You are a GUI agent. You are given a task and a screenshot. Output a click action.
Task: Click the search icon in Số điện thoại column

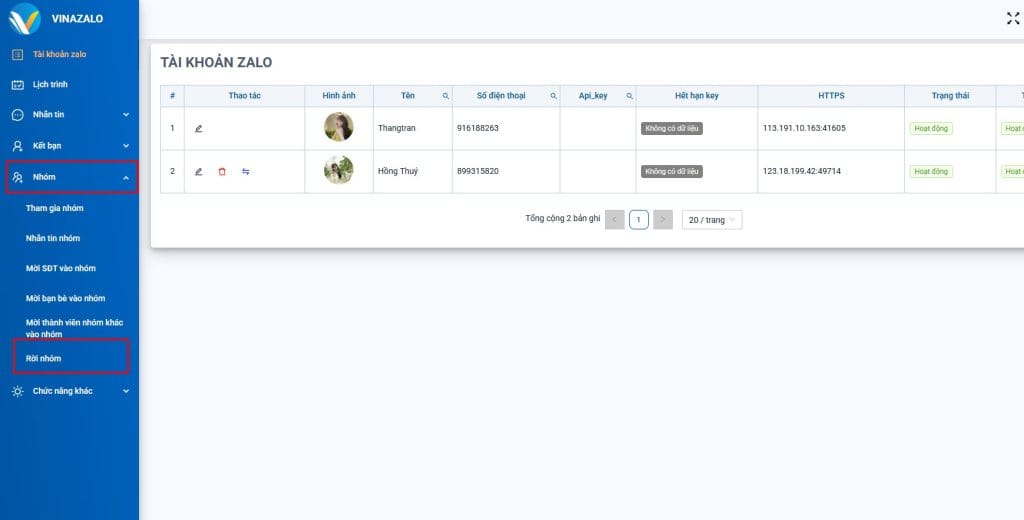point(553,96)
